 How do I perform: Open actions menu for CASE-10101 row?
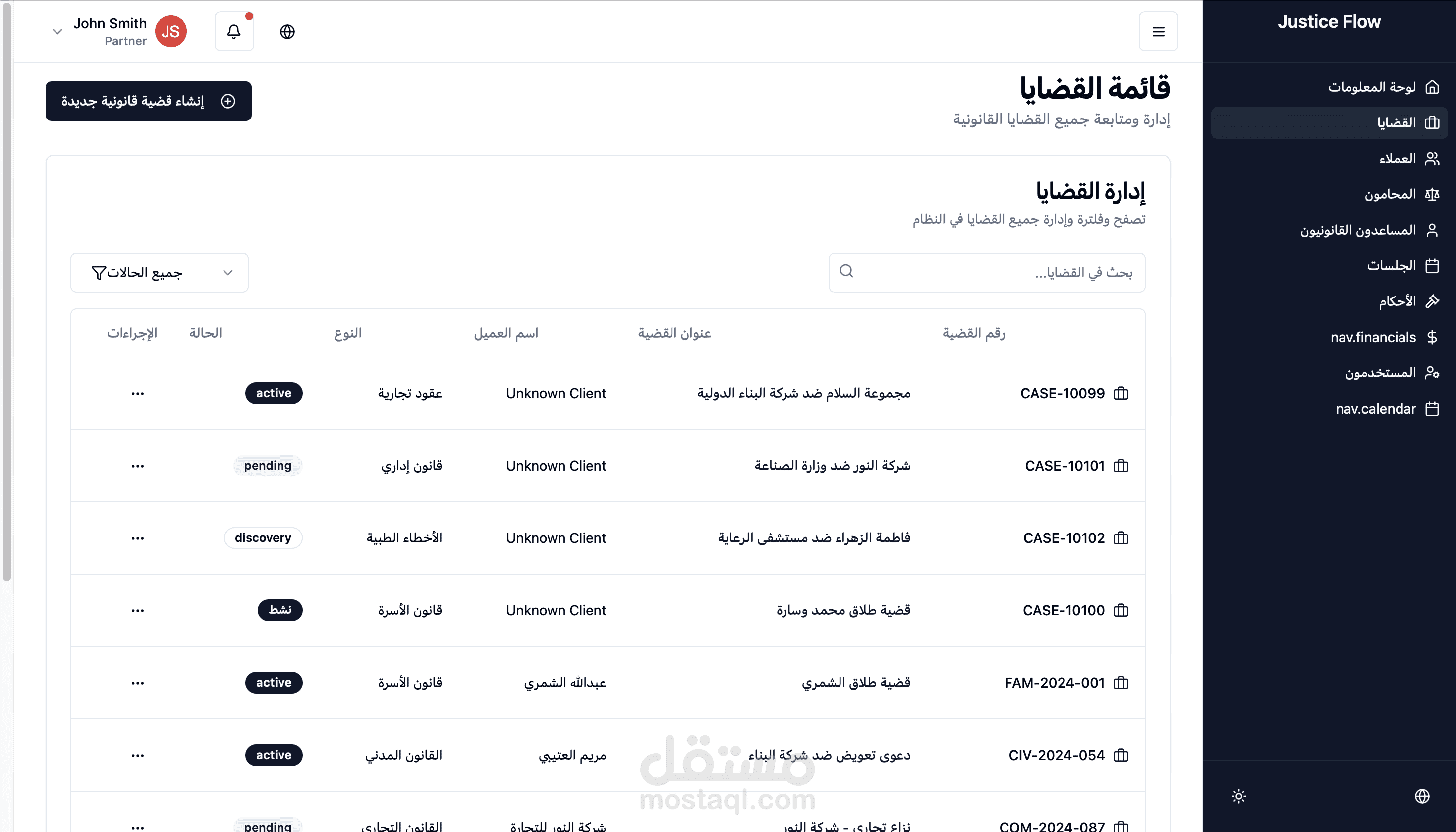point(138,466)
